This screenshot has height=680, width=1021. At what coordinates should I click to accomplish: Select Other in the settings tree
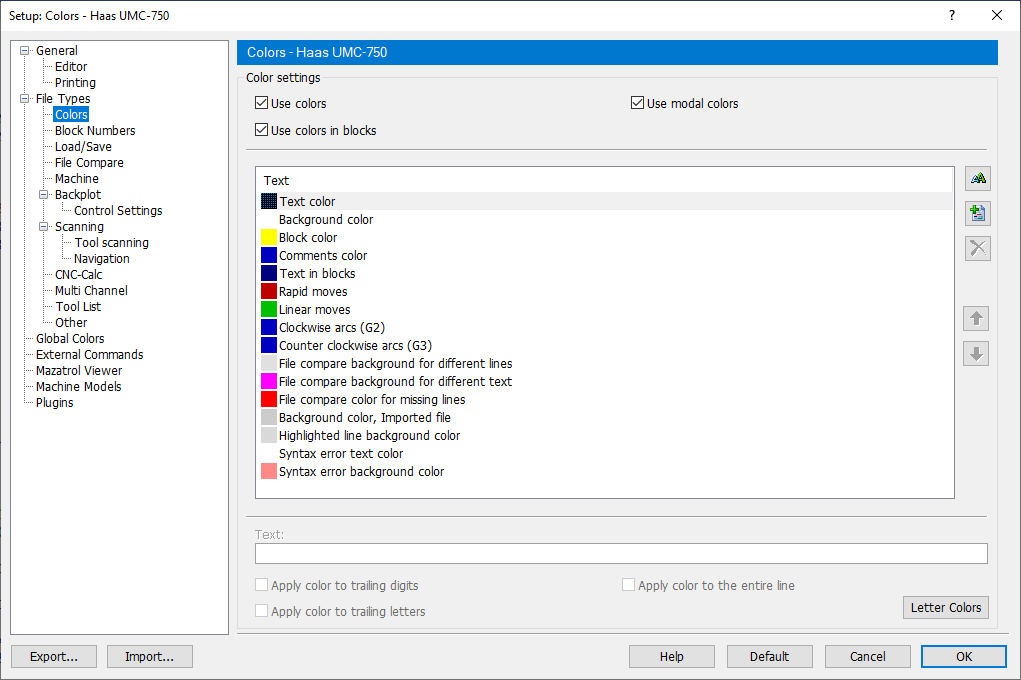click(71, 322)
